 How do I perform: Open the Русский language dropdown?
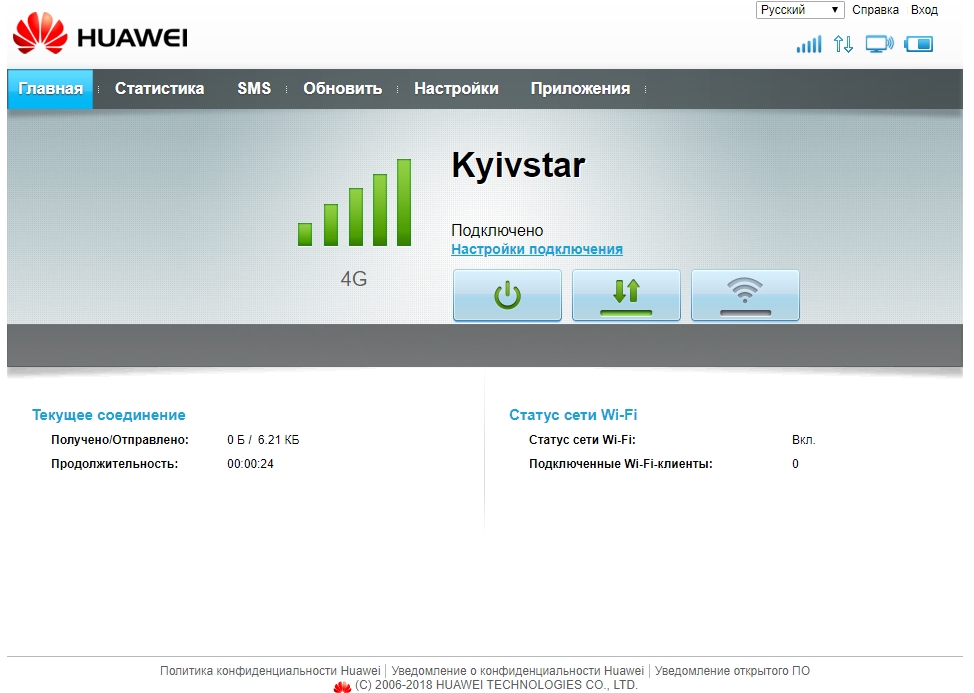point(800,10)
